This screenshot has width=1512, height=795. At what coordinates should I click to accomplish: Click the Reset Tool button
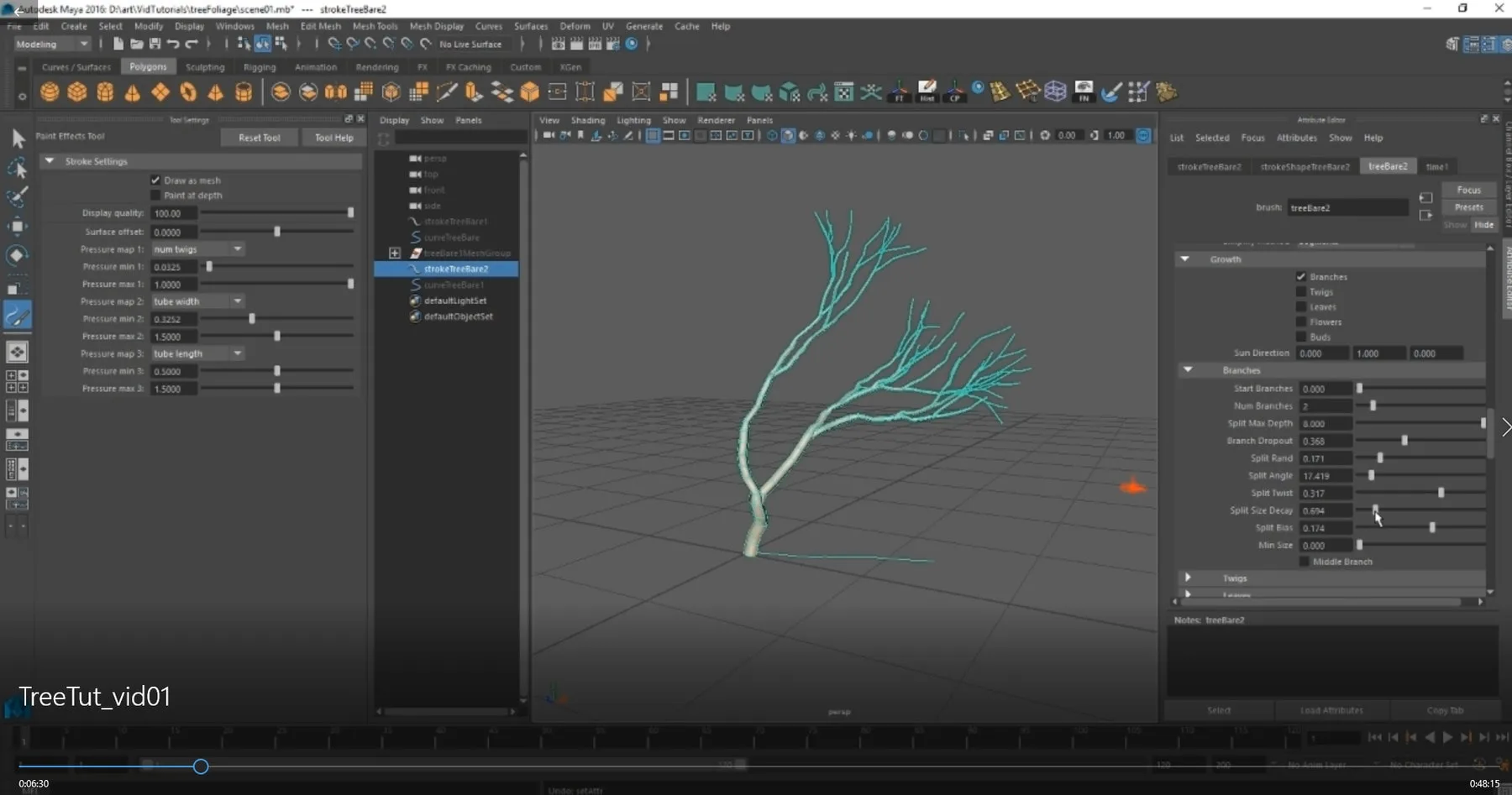click(259, 137)
